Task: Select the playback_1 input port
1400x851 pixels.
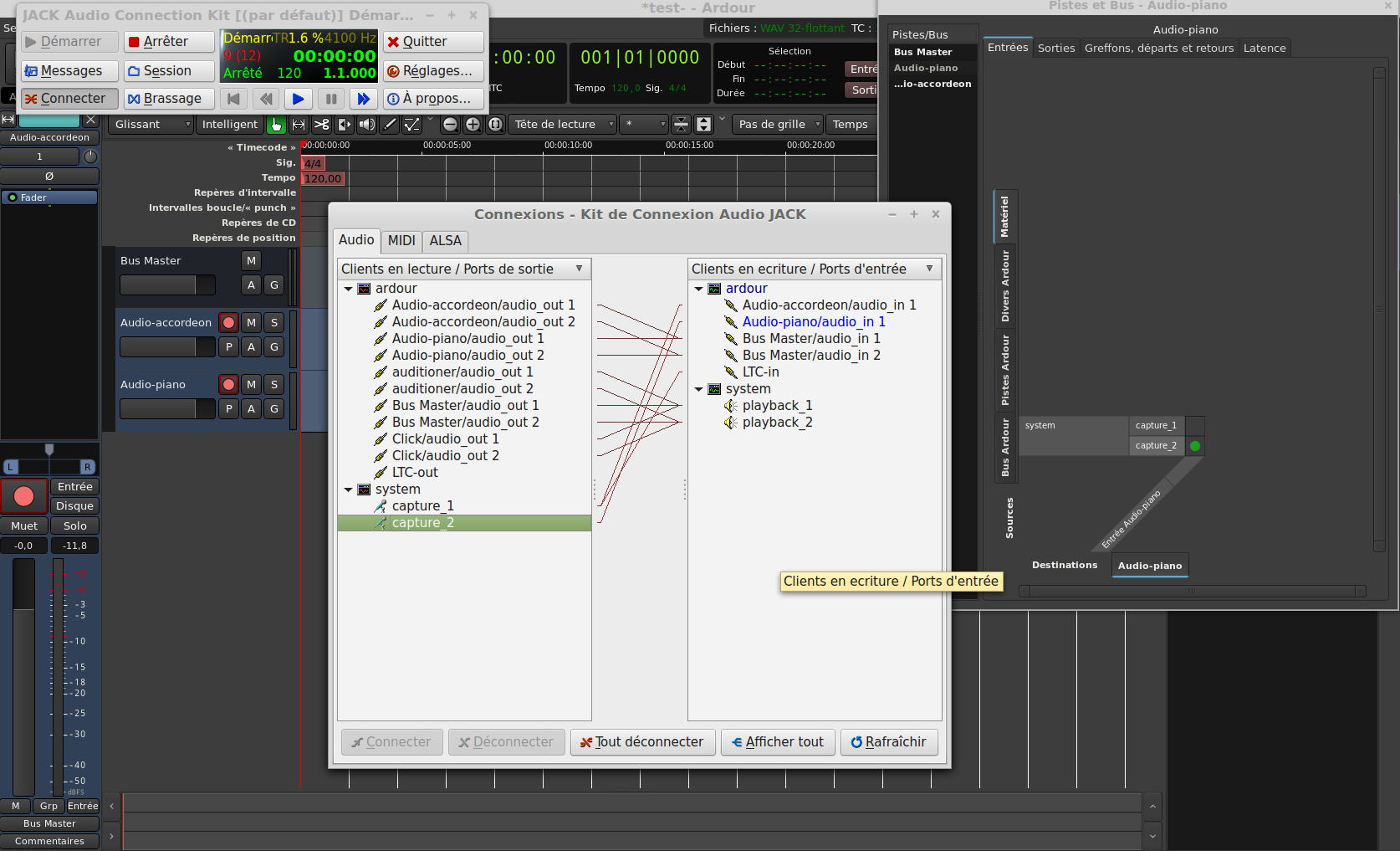Action: (x=777, y=406)
